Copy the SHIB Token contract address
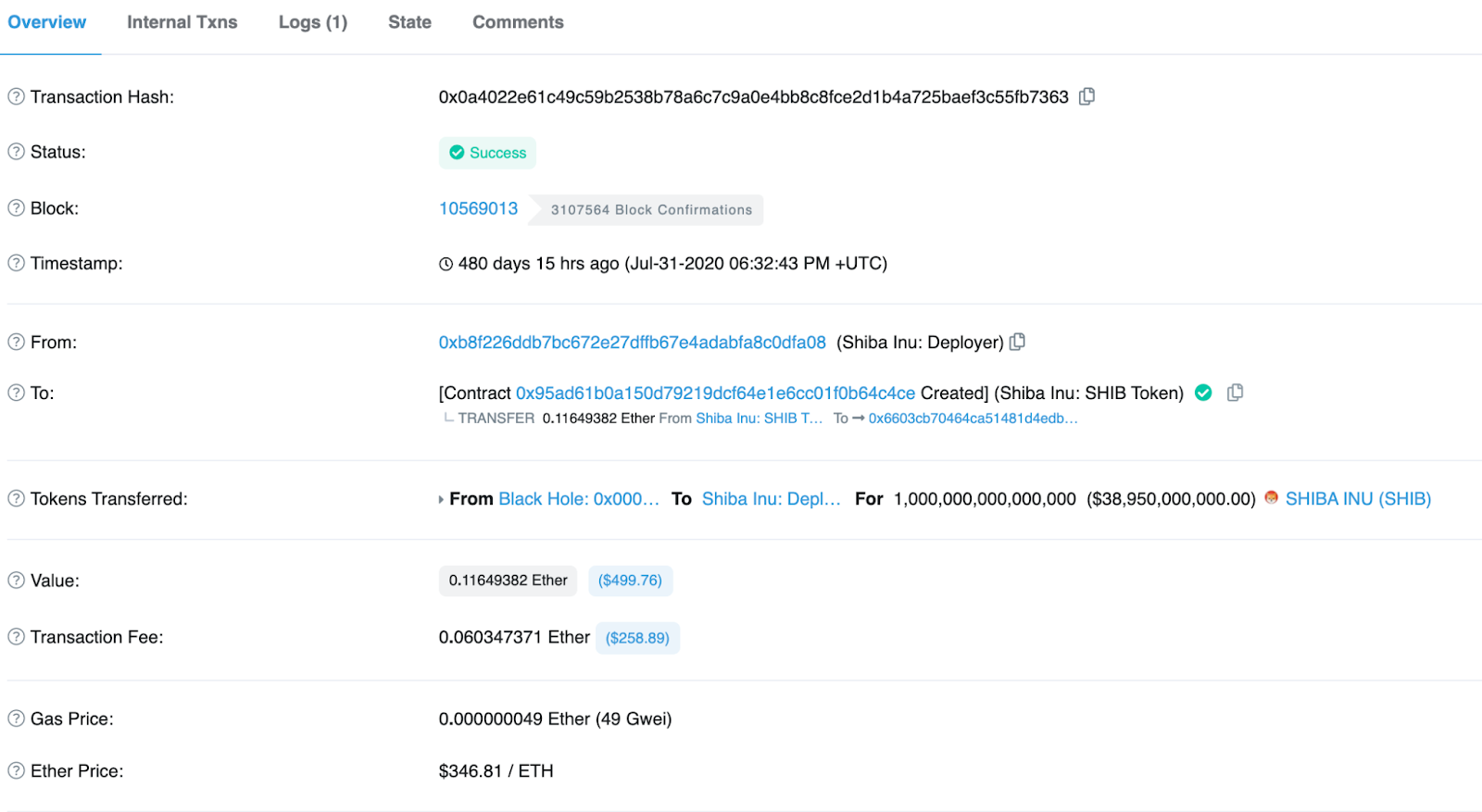 coord(1235,393)
